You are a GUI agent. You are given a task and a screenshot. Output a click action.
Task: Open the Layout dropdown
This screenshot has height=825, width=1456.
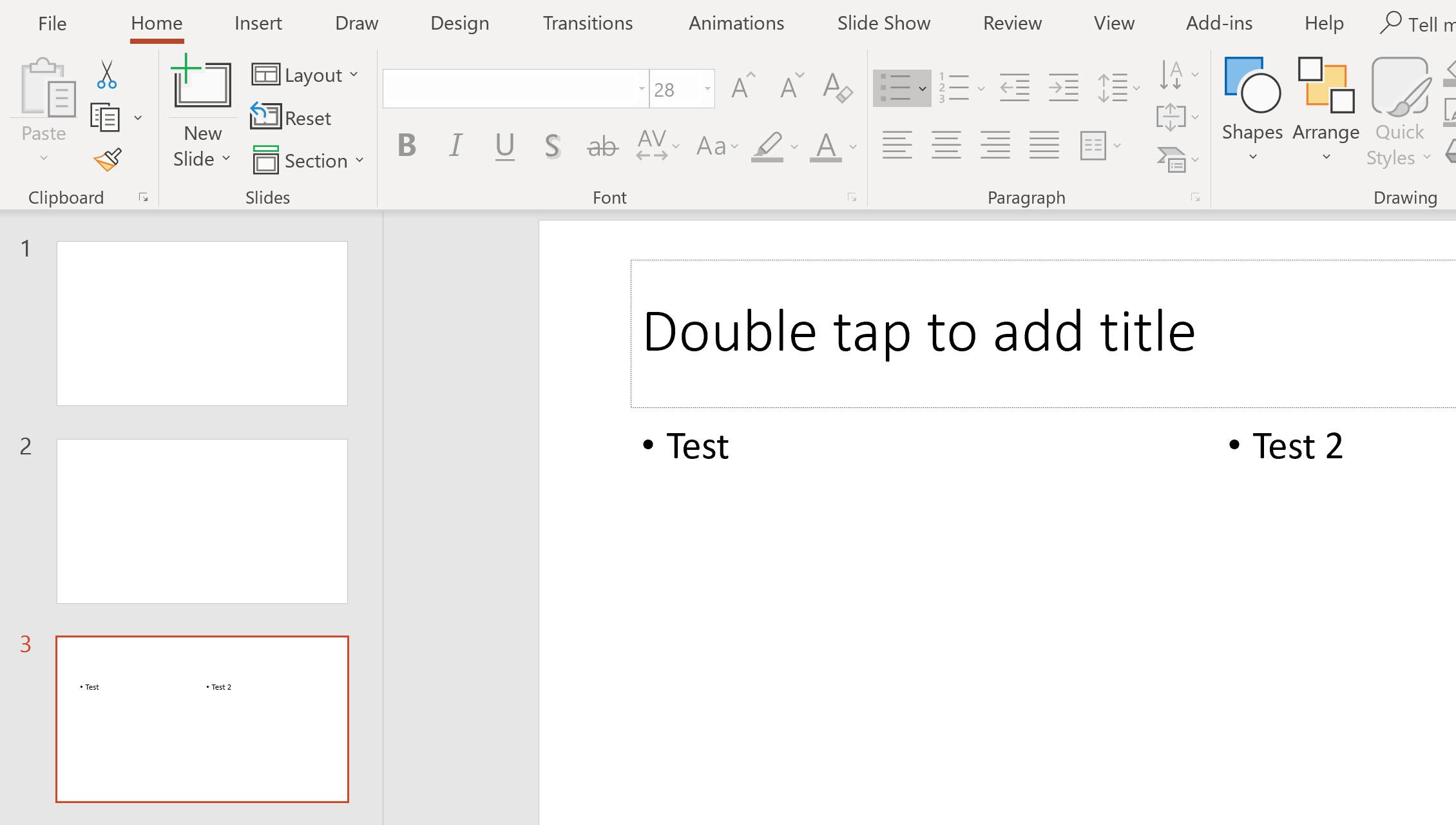(x=307, y=74)
